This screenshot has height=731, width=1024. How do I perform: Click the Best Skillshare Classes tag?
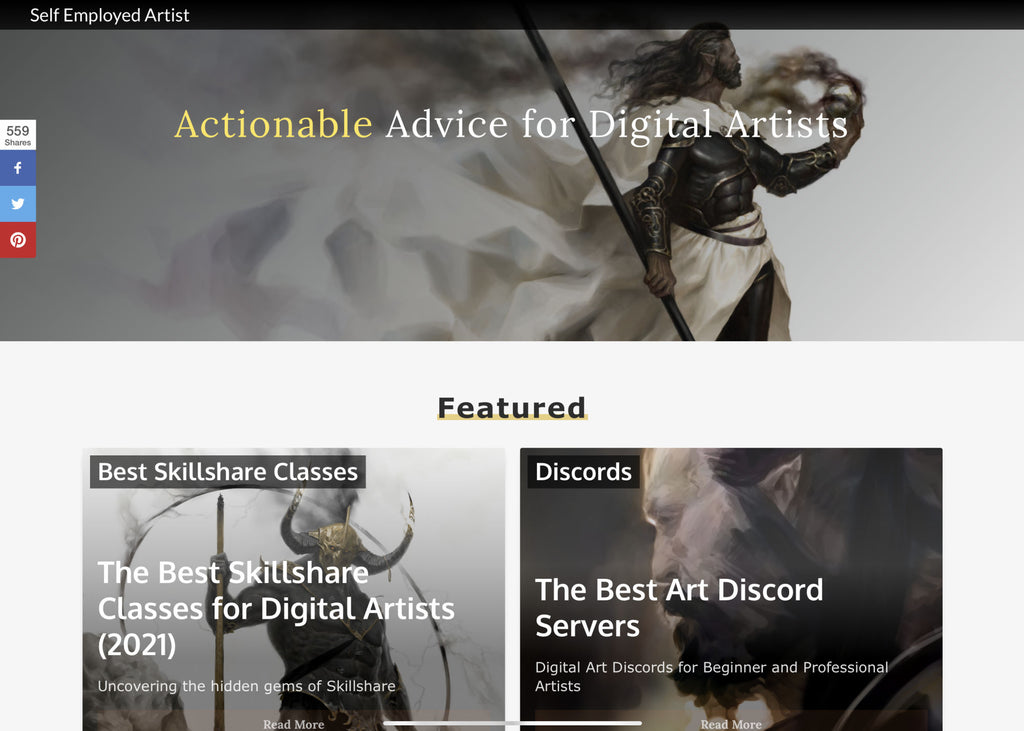[227, 472]
